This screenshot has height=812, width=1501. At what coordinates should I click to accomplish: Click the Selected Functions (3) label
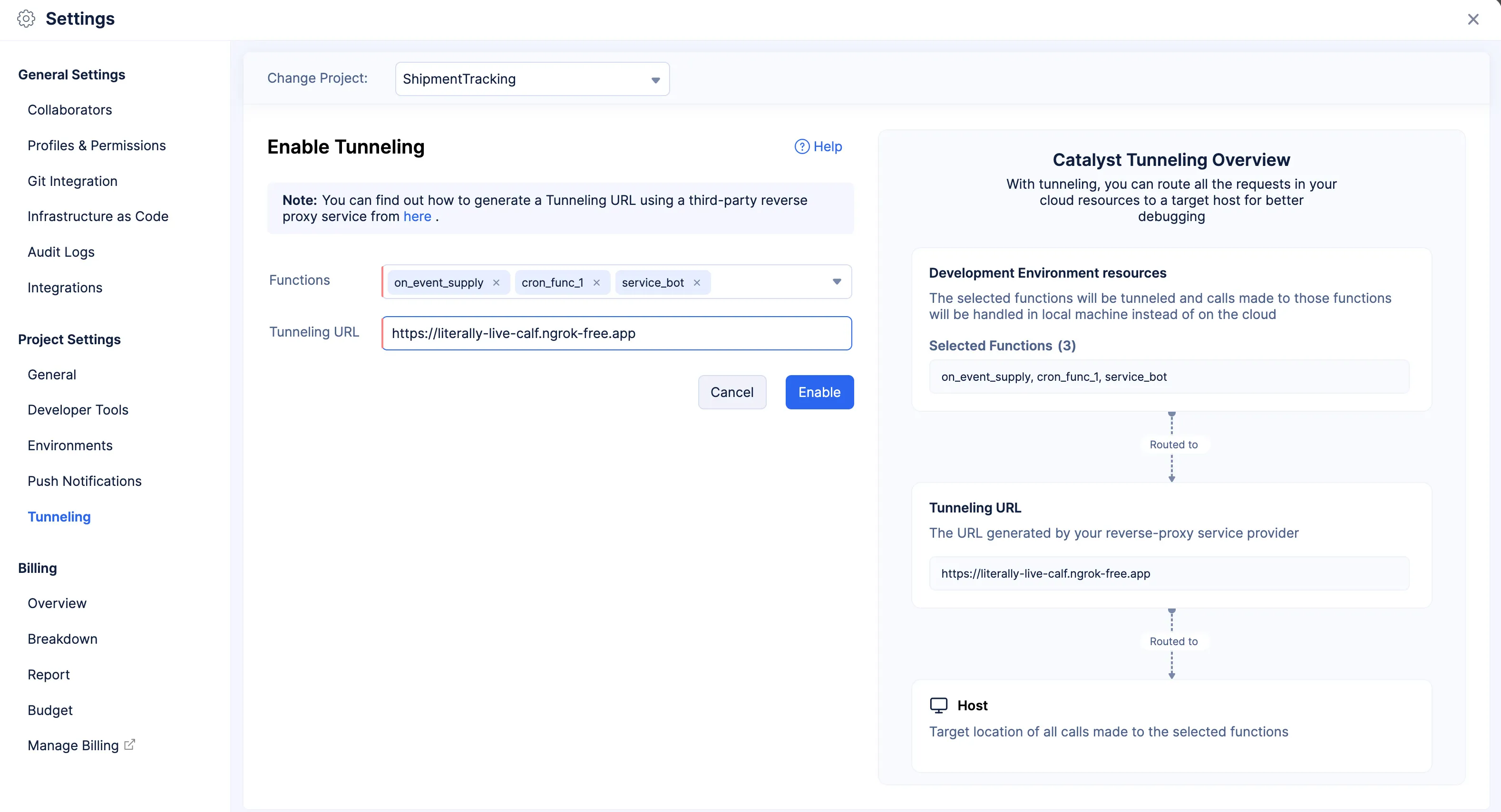click(x=1002, y=346)
